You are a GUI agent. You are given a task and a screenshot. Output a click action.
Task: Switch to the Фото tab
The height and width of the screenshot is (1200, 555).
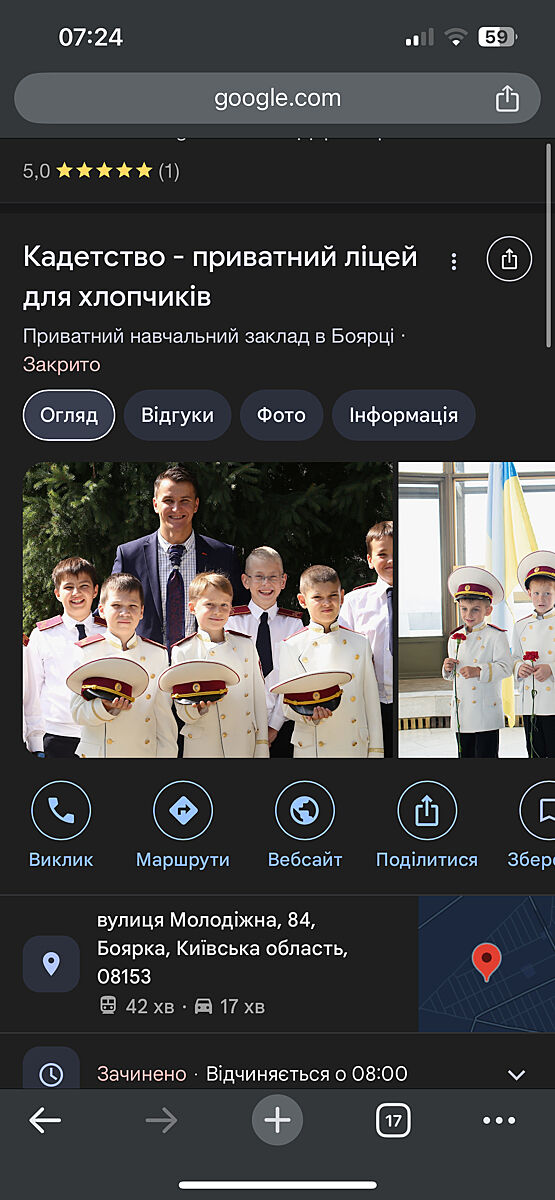281,415
